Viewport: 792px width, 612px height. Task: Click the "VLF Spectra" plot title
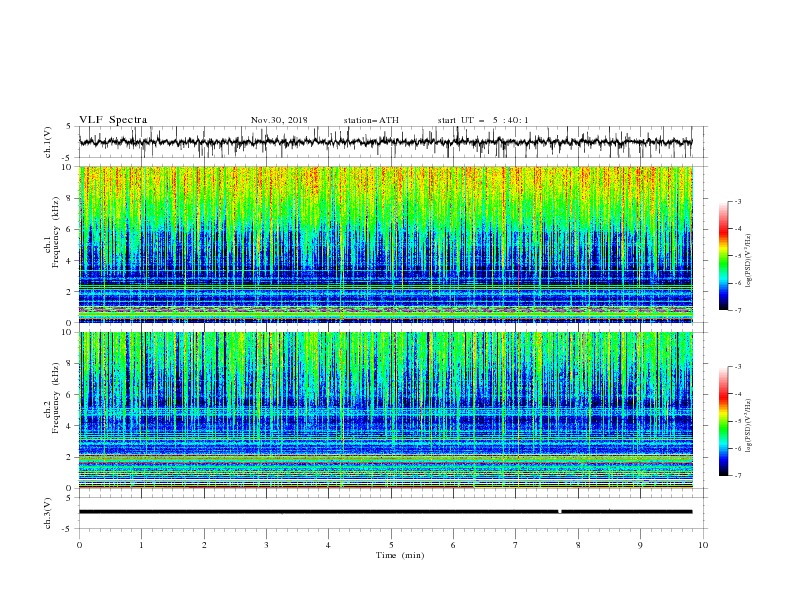coord(113,120)
